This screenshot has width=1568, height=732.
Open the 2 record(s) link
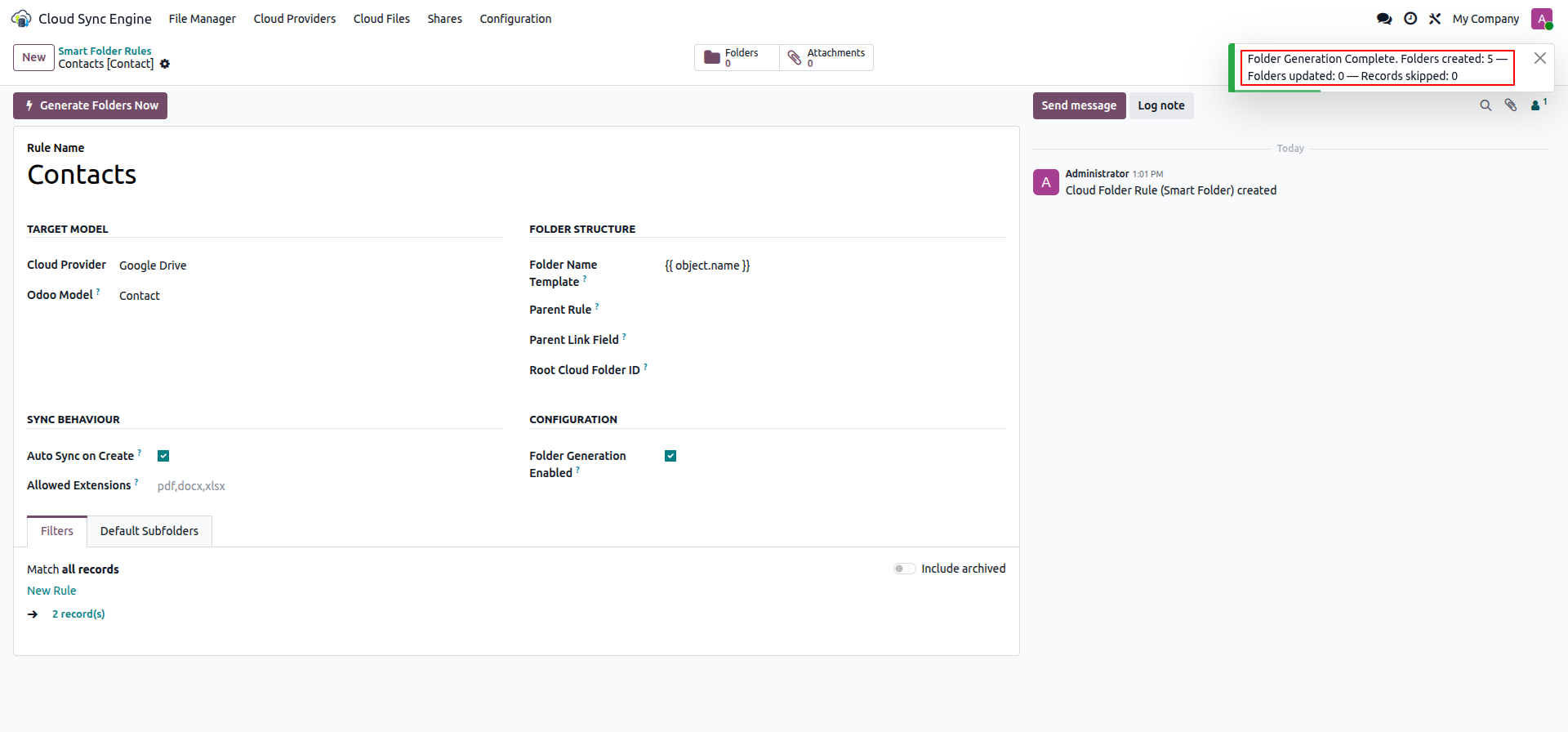tap(78, 614)
